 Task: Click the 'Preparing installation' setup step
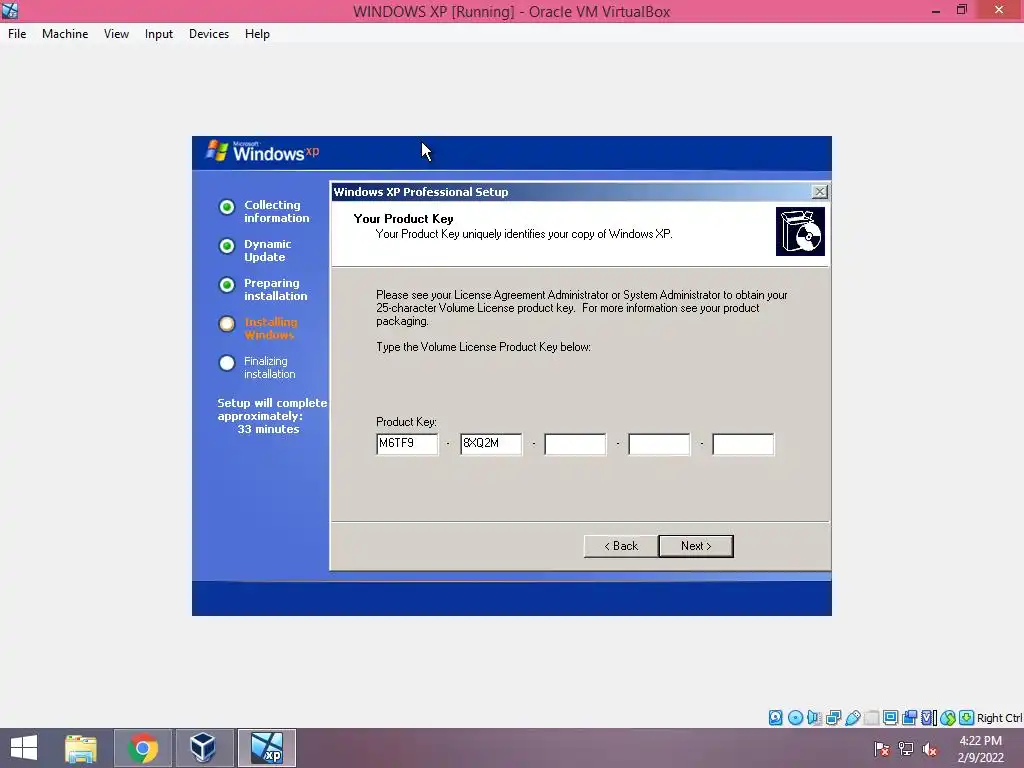276,289
